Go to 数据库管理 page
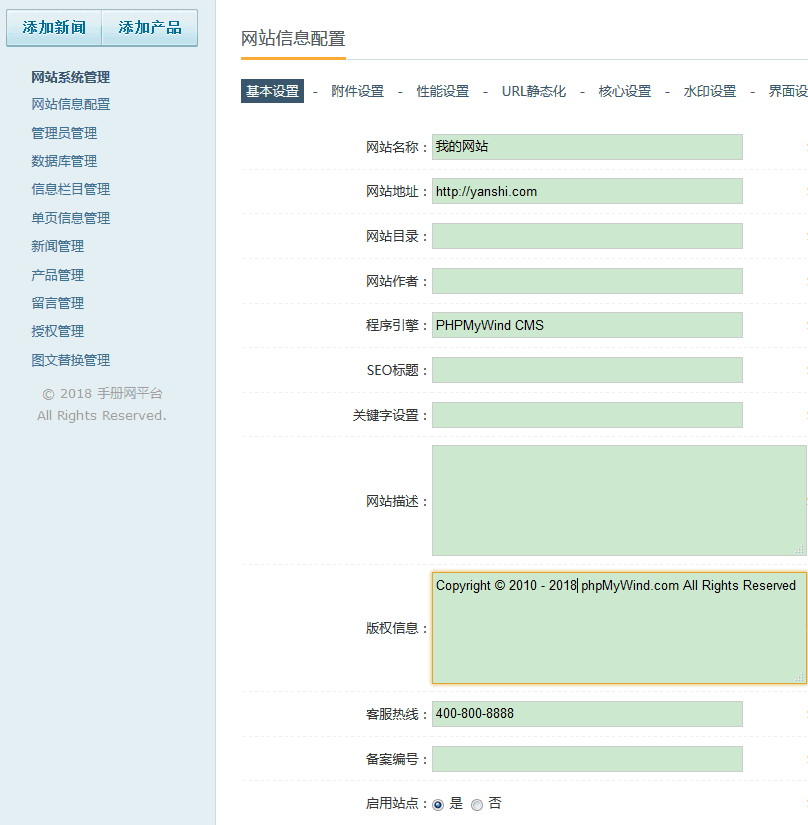This screenshot has height=825, width=808. click(64, 161)
